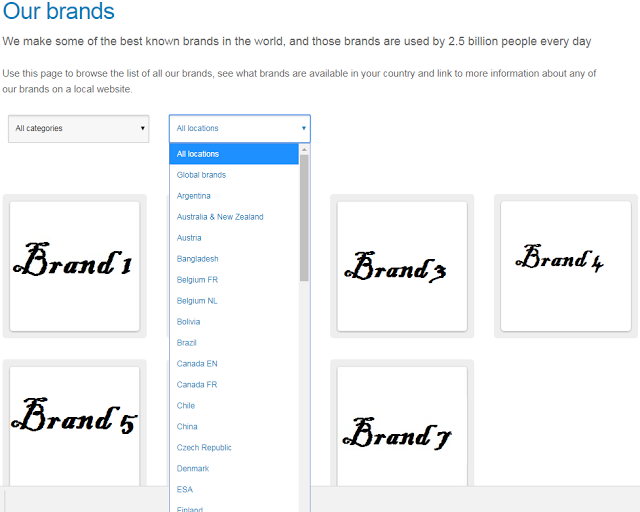Open the Brand 4 tile
Screen dimensions: 640x512
tap(566, 266)
